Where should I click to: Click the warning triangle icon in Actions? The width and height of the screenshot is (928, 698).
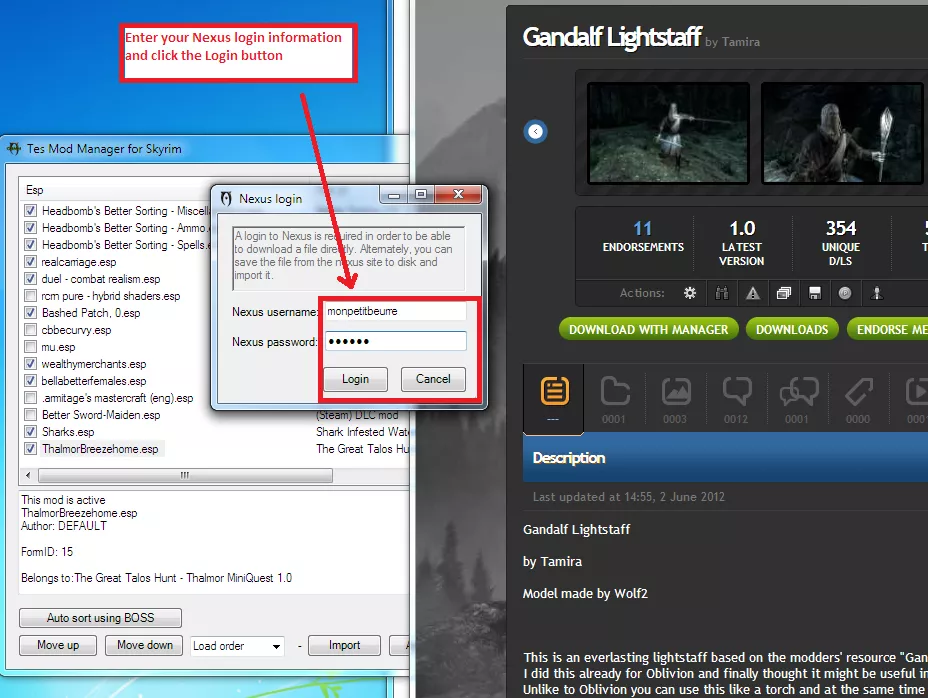point(753,292)
